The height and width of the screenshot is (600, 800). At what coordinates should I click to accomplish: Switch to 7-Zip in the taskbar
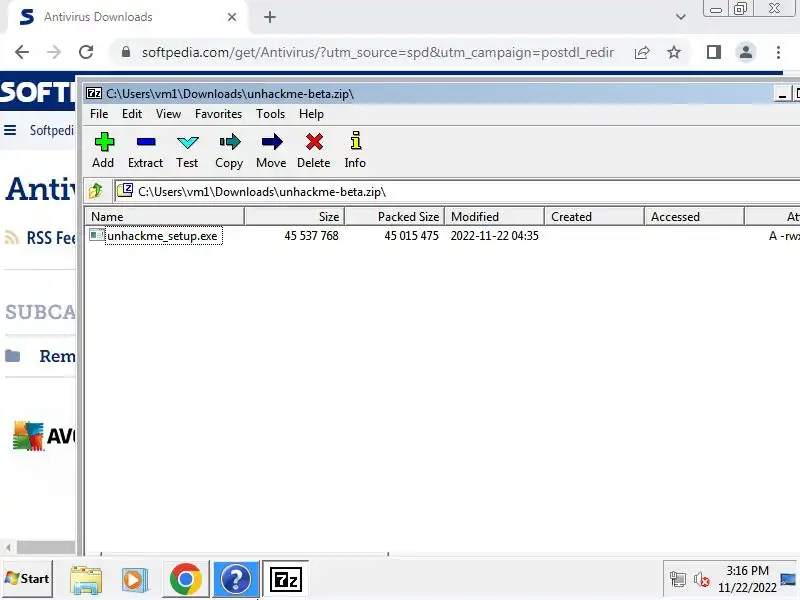click(286, 579)
